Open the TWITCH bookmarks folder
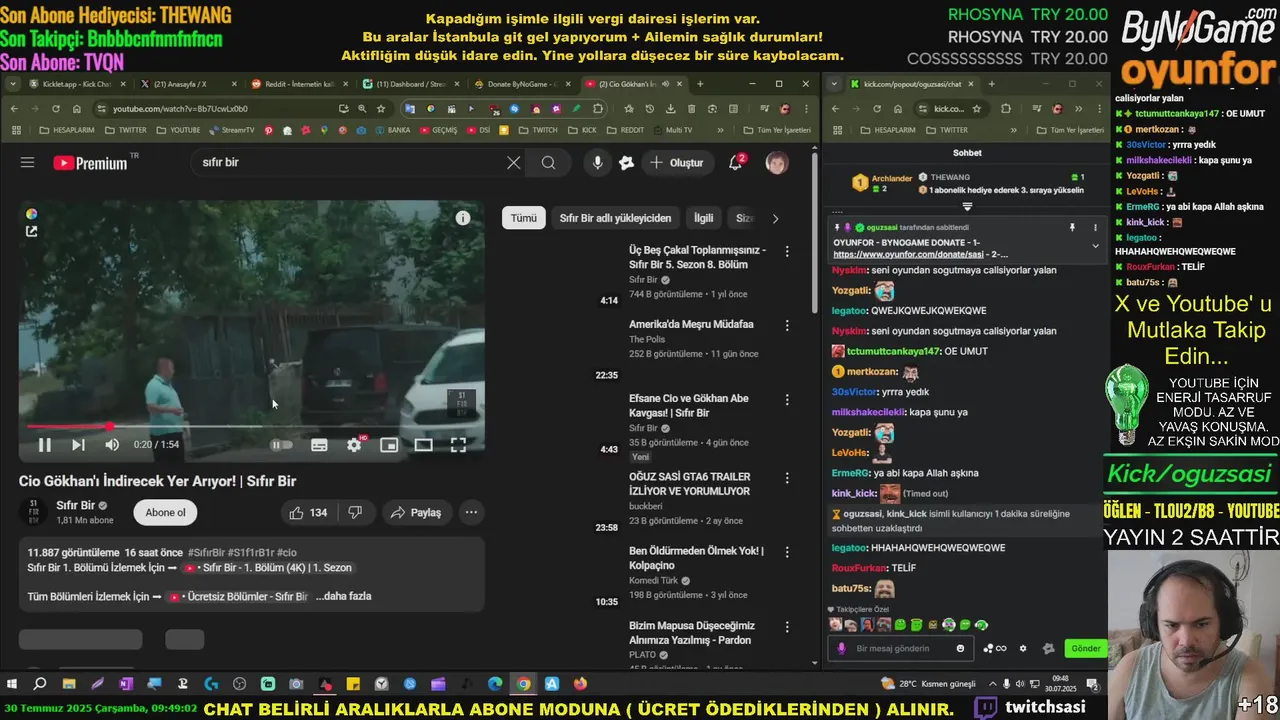This screenshot has width=1280, height=720. pyautogui.click(x=538, y=130)
